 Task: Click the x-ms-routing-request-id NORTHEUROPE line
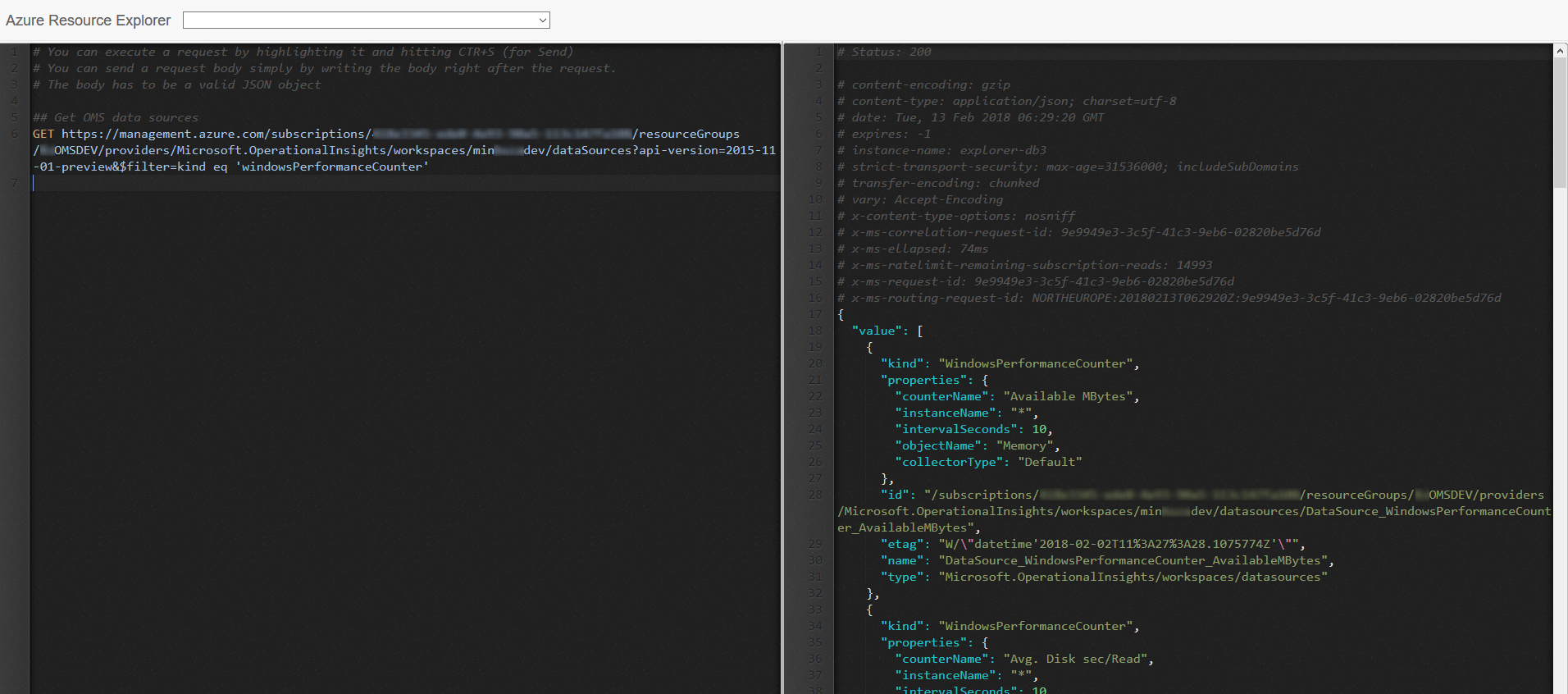1169,298
